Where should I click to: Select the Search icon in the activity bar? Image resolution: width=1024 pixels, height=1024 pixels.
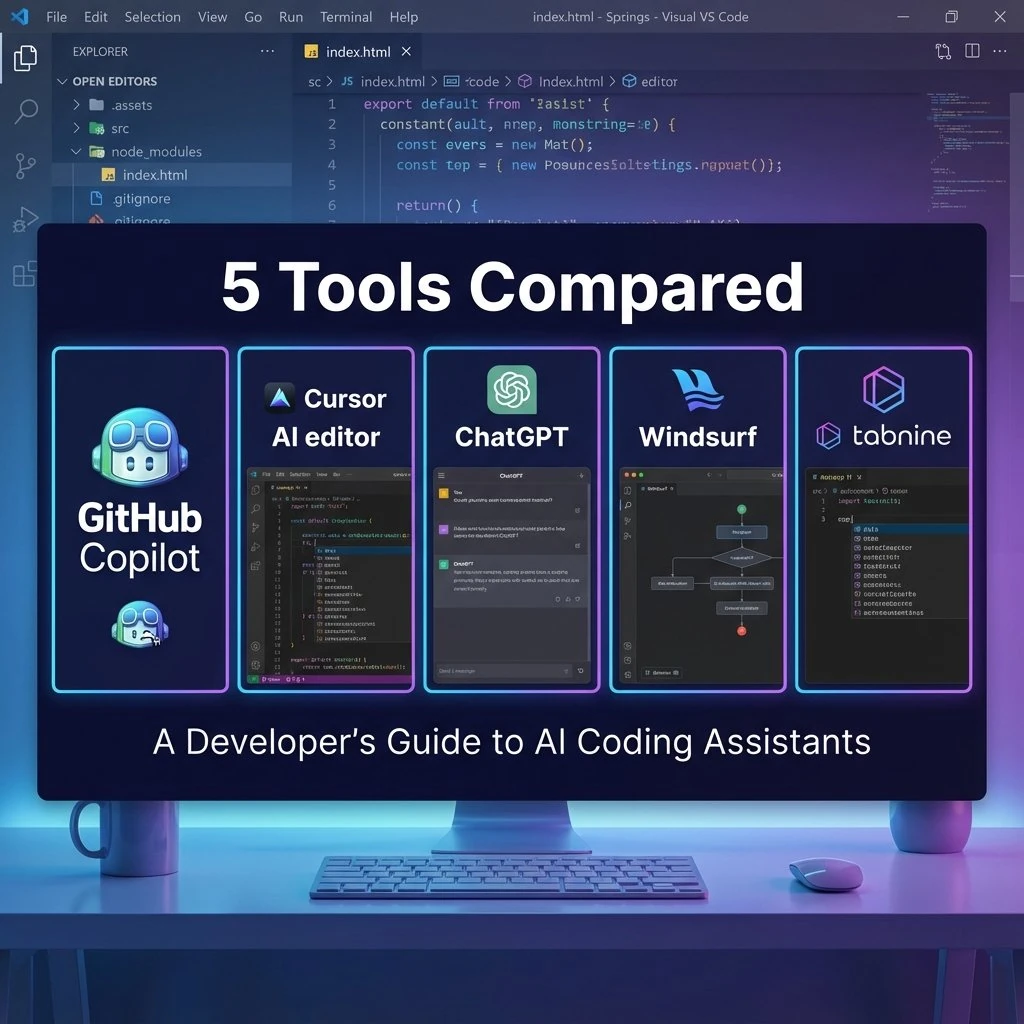[x=24, y=112]
